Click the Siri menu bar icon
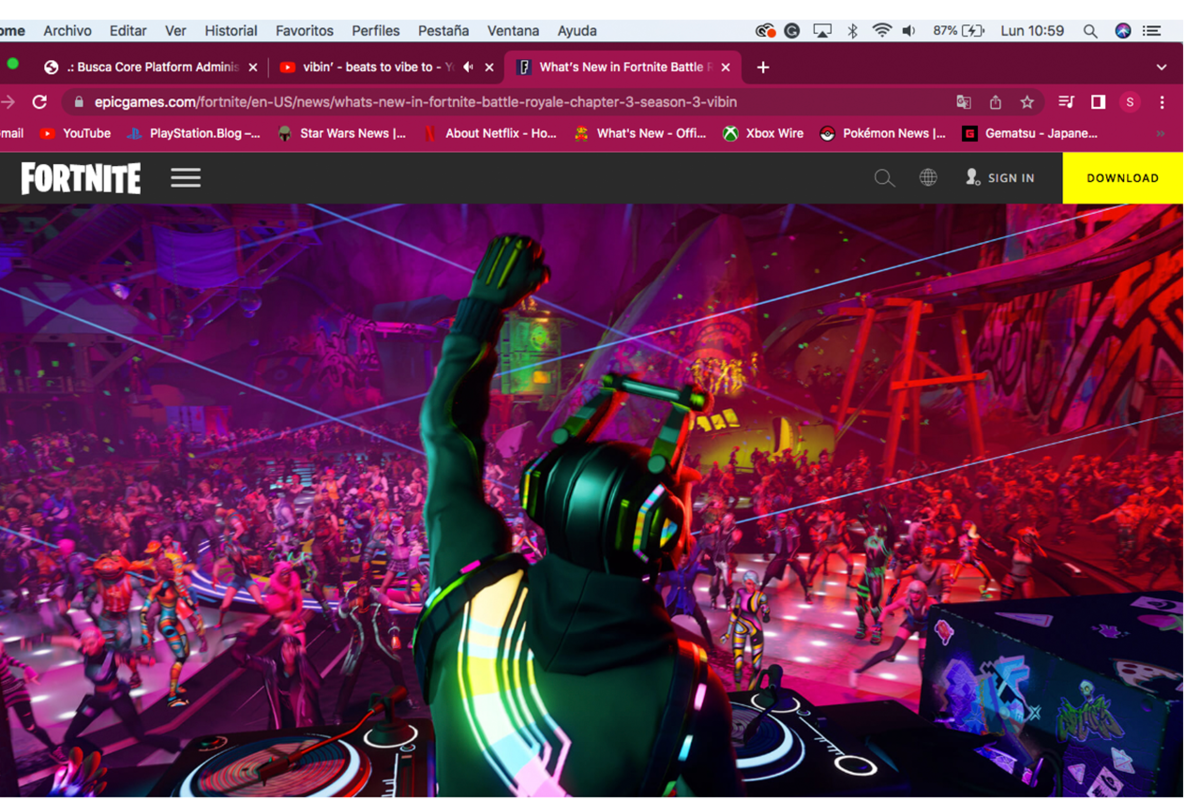Screen dimensions: 1200x800 [x=1123, y=31]
